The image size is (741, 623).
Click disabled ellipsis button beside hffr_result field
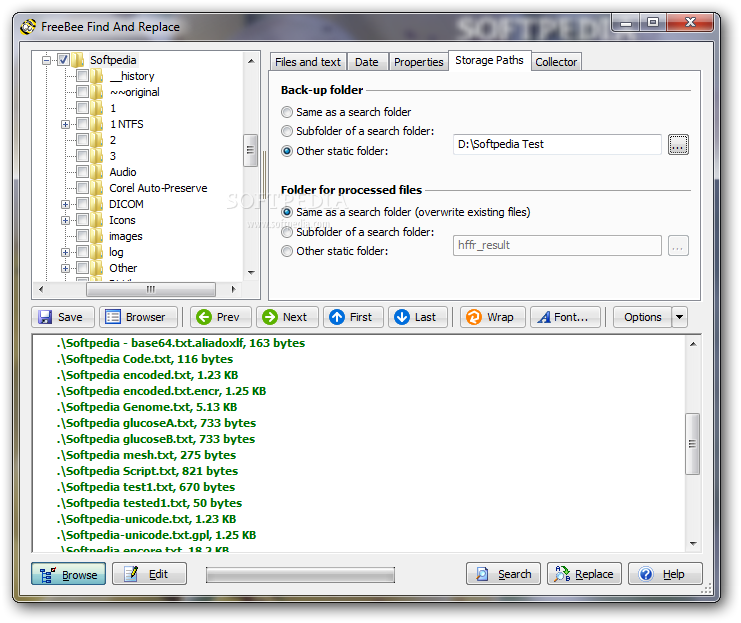click(x=678, y=246)
